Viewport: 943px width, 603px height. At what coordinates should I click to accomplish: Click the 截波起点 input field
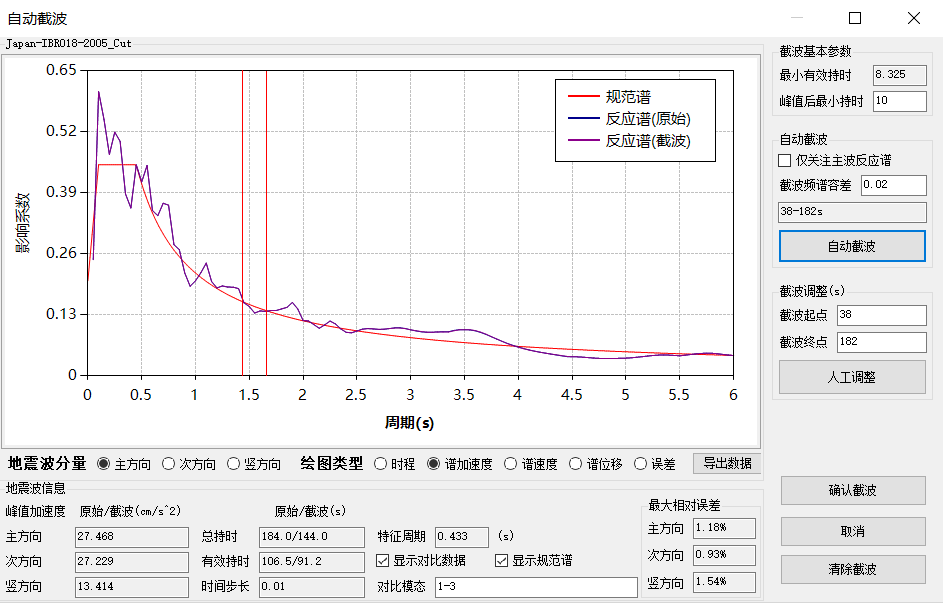click(881, 316)
